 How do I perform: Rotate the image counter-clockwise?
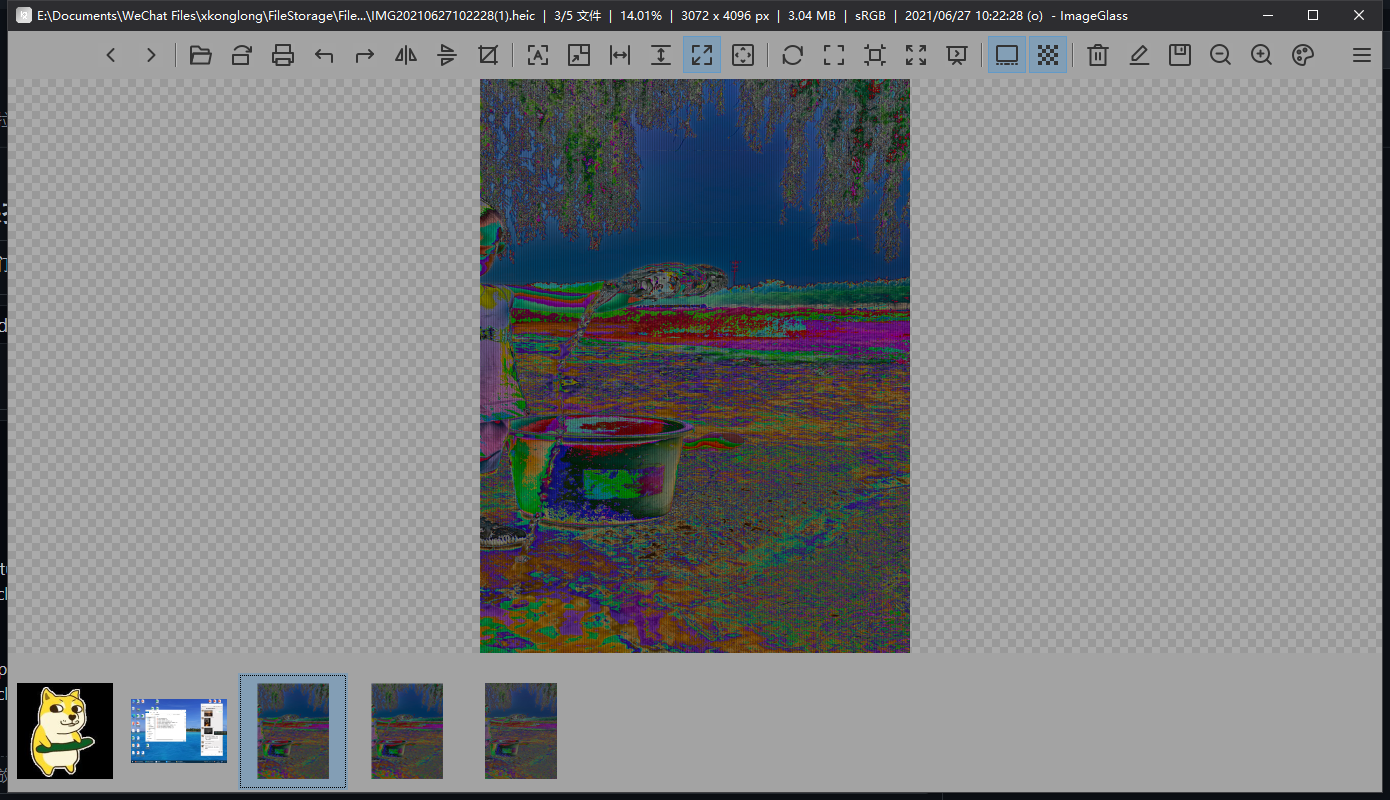[324, 55]
